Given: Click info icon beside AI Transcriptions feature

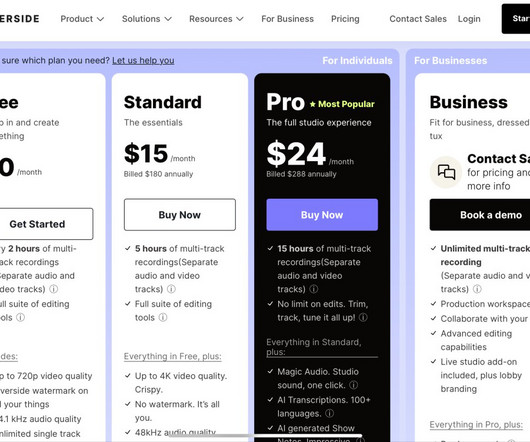Looking at the screenshot, I should pyautogui.click(x=330, y=413).
